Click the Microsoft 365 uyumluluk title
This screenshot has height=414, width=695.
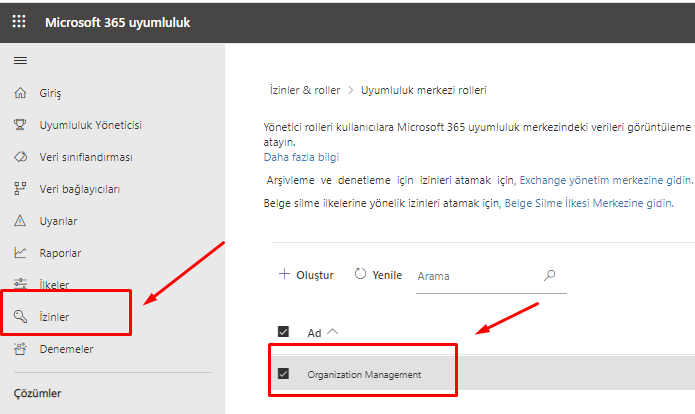click(x=117, y=22)
